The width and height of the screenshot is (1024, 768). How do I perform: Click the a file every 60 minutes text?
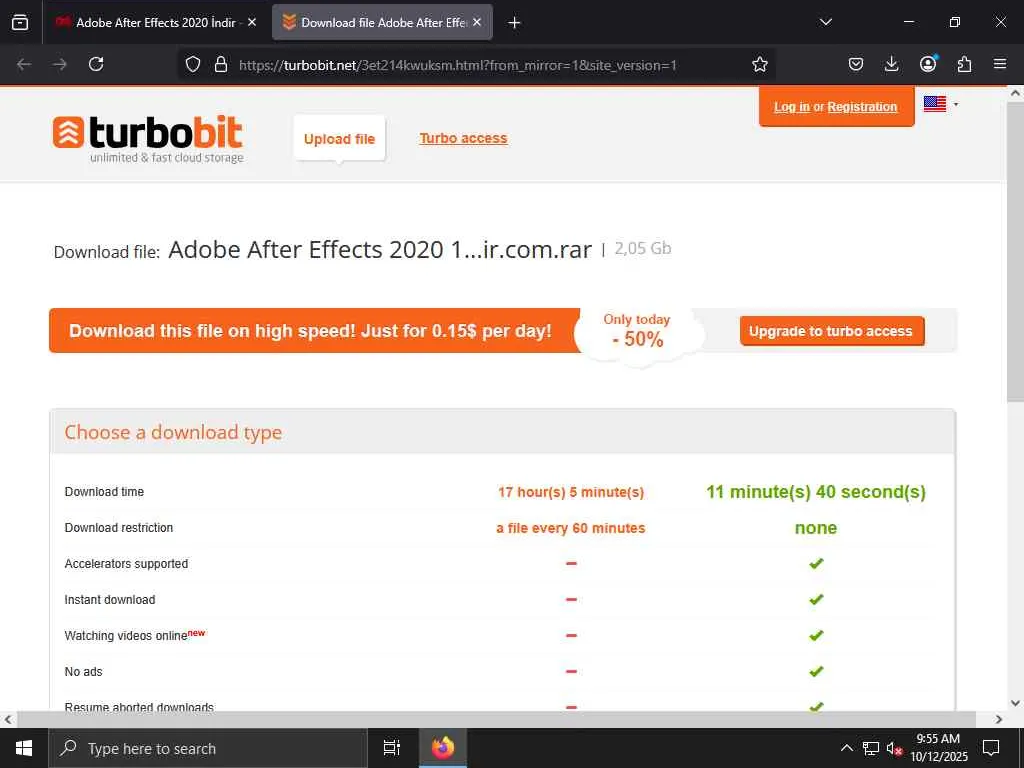click(x=571, y=528)
